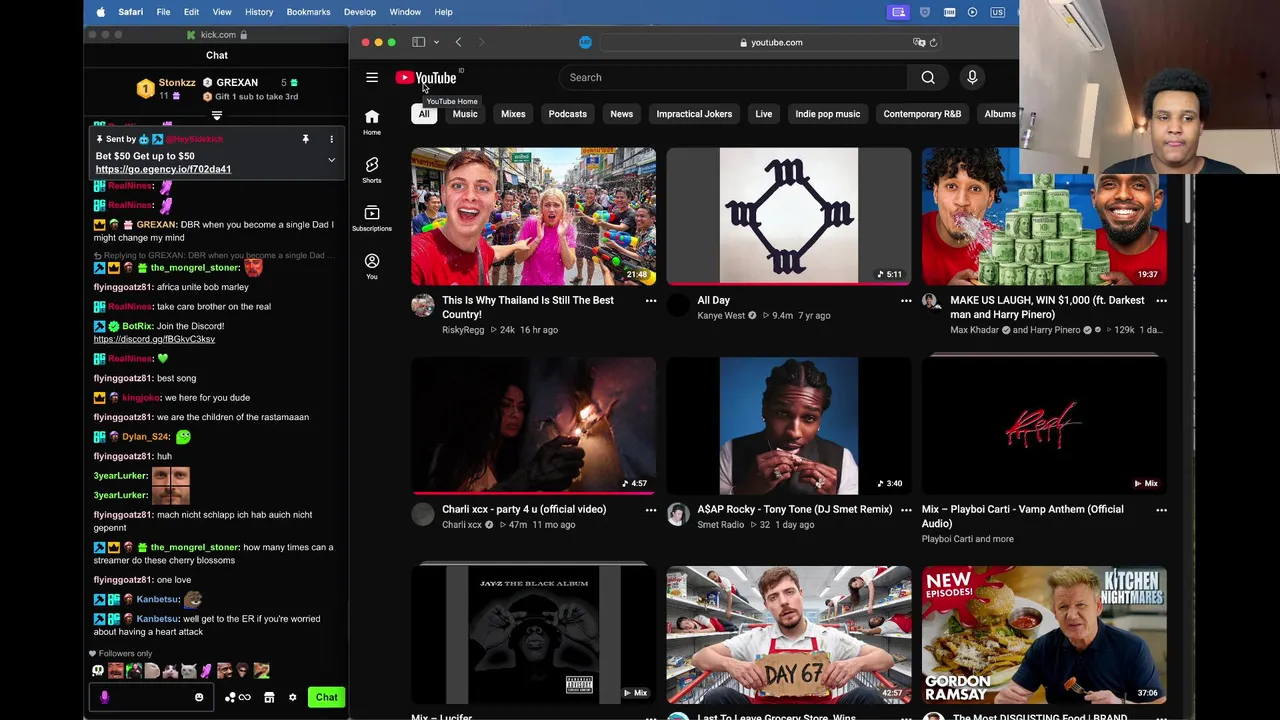Open the Develop menu in menu bar
Viewport: 1280px width, 720px height.
pyautogui.click(x=360, y=12)
